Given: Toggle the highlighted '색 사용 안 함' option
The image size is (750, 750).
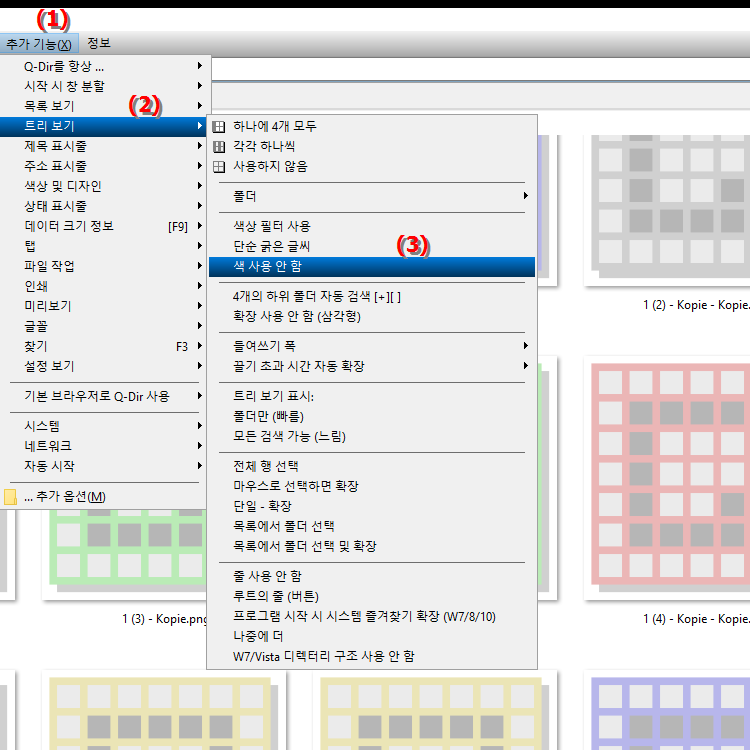Looking at the screenshot, I should [x=372, y=266].
